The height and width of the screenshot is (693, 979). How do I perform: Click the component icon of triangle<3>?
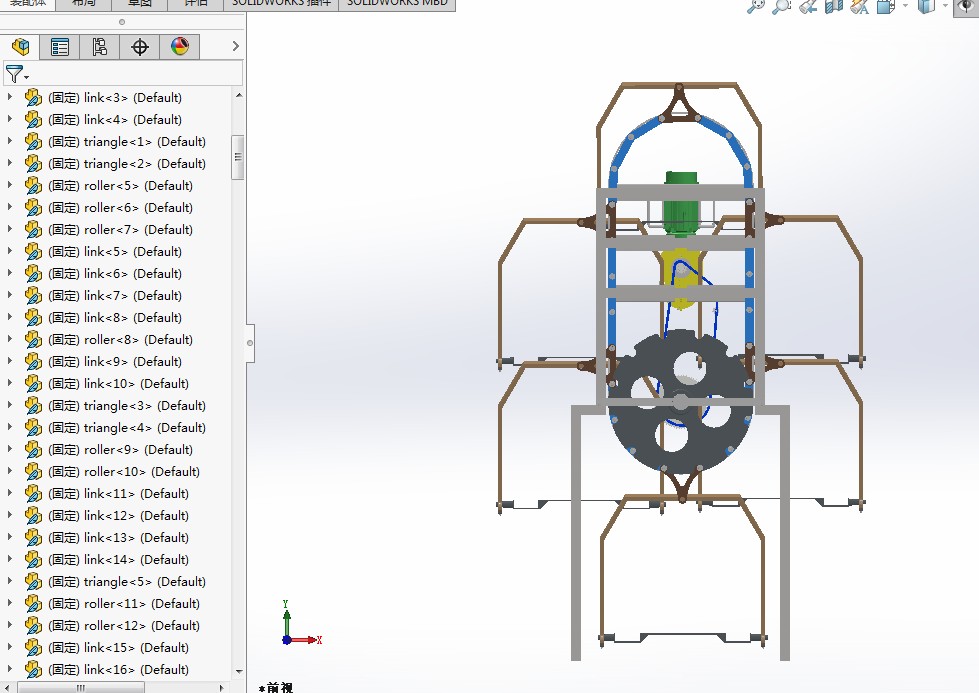pos(33,405)
